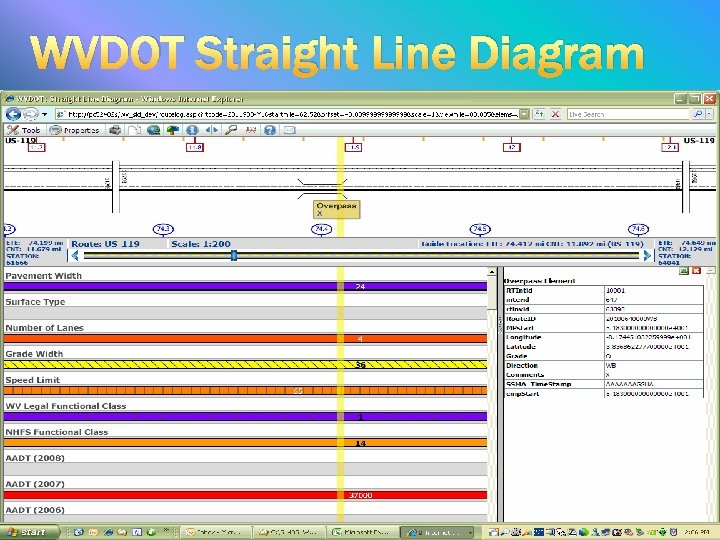Switch to the Microsoft taskbar window button
Viewport: 720px width, 540px height.
pos(363,532)
